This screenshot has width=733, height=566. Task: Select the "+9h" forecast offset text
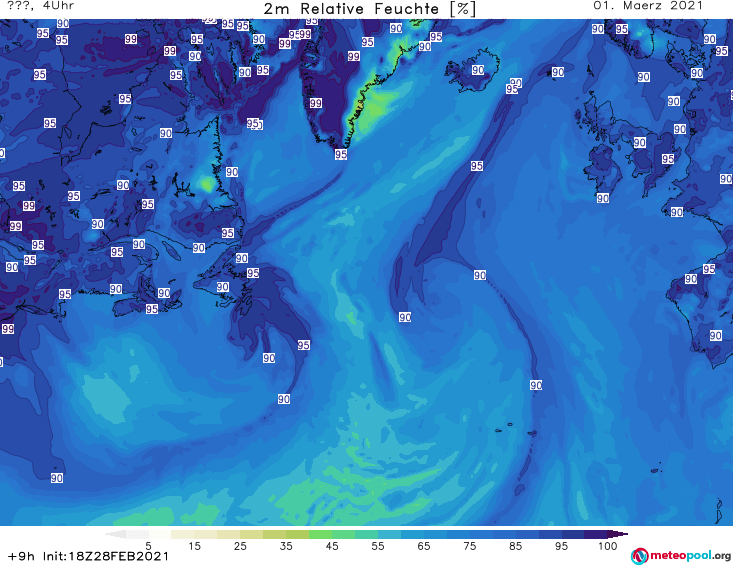[22, 556]
